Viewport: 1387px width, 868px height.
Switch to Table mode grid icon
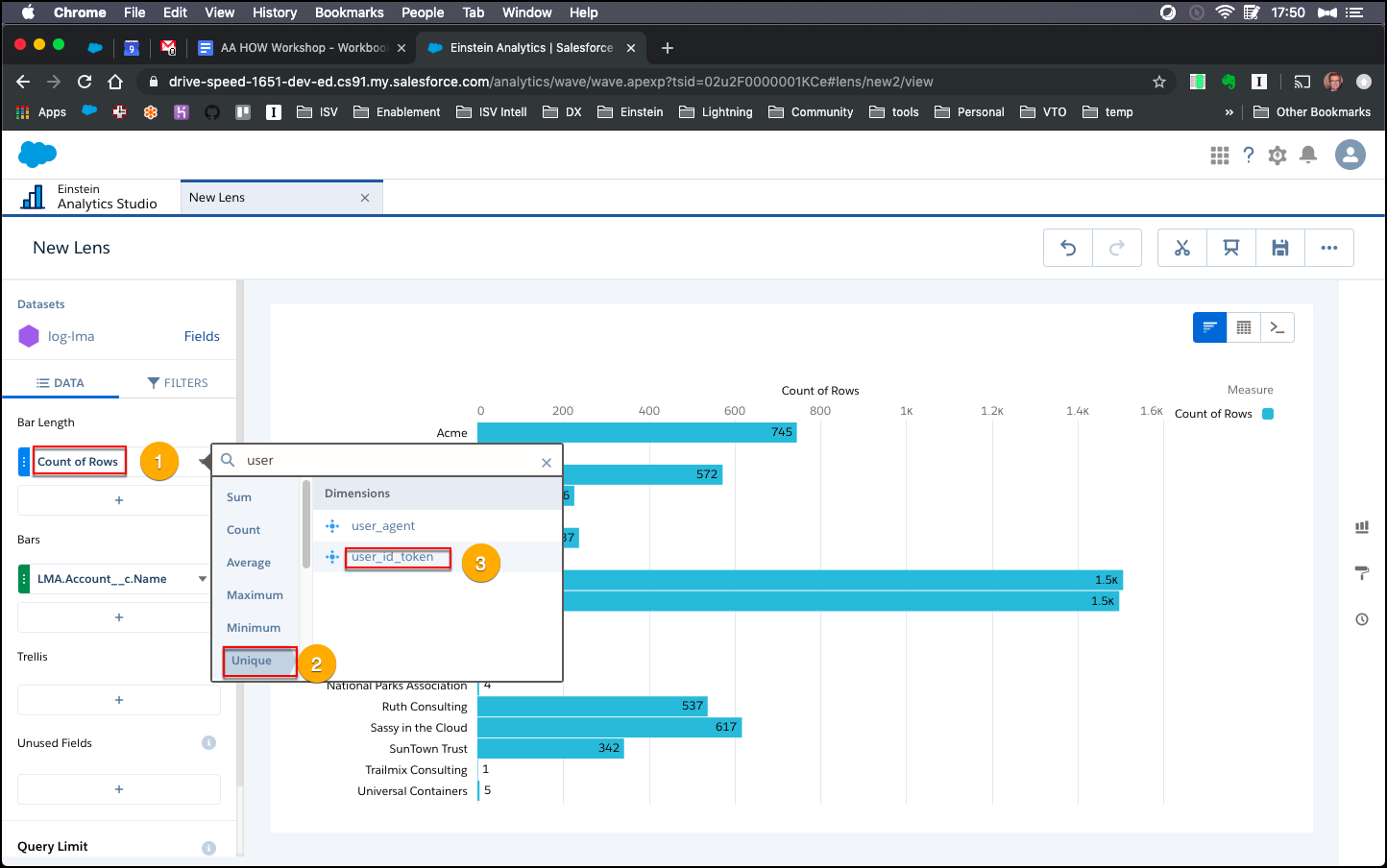(x=1244, y=327)
